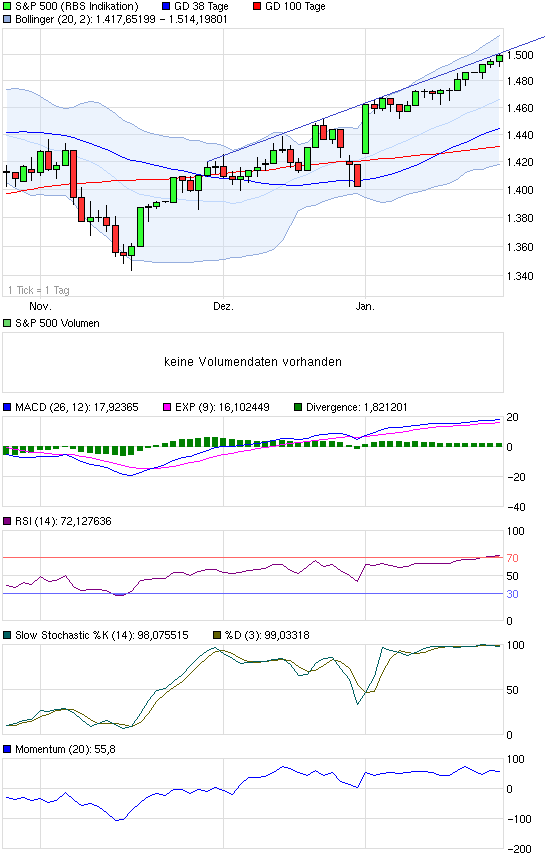Click the light-blue Bollinger legend swatch

(7, 19)
